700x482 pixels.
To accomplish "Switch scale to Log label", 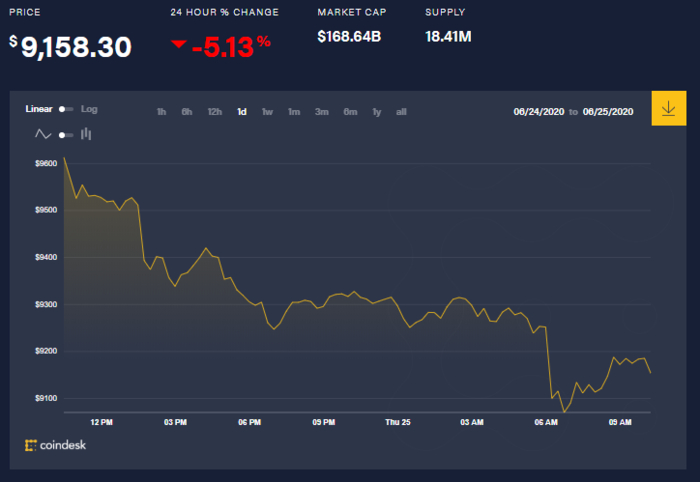I will tap(89, 109).
